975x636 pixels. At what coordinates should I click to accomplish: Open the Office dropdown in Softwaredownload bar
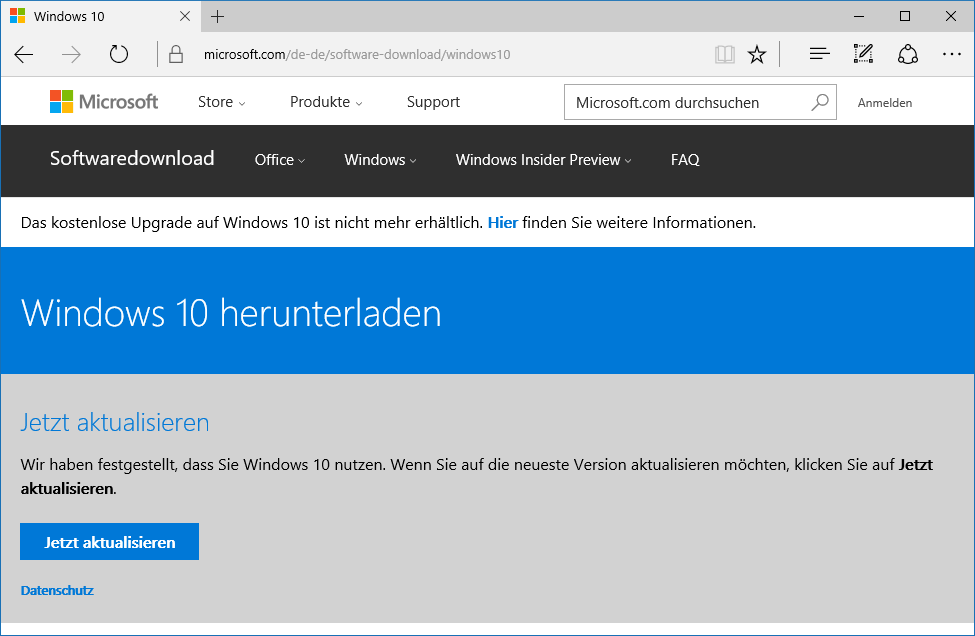(279, 160)
